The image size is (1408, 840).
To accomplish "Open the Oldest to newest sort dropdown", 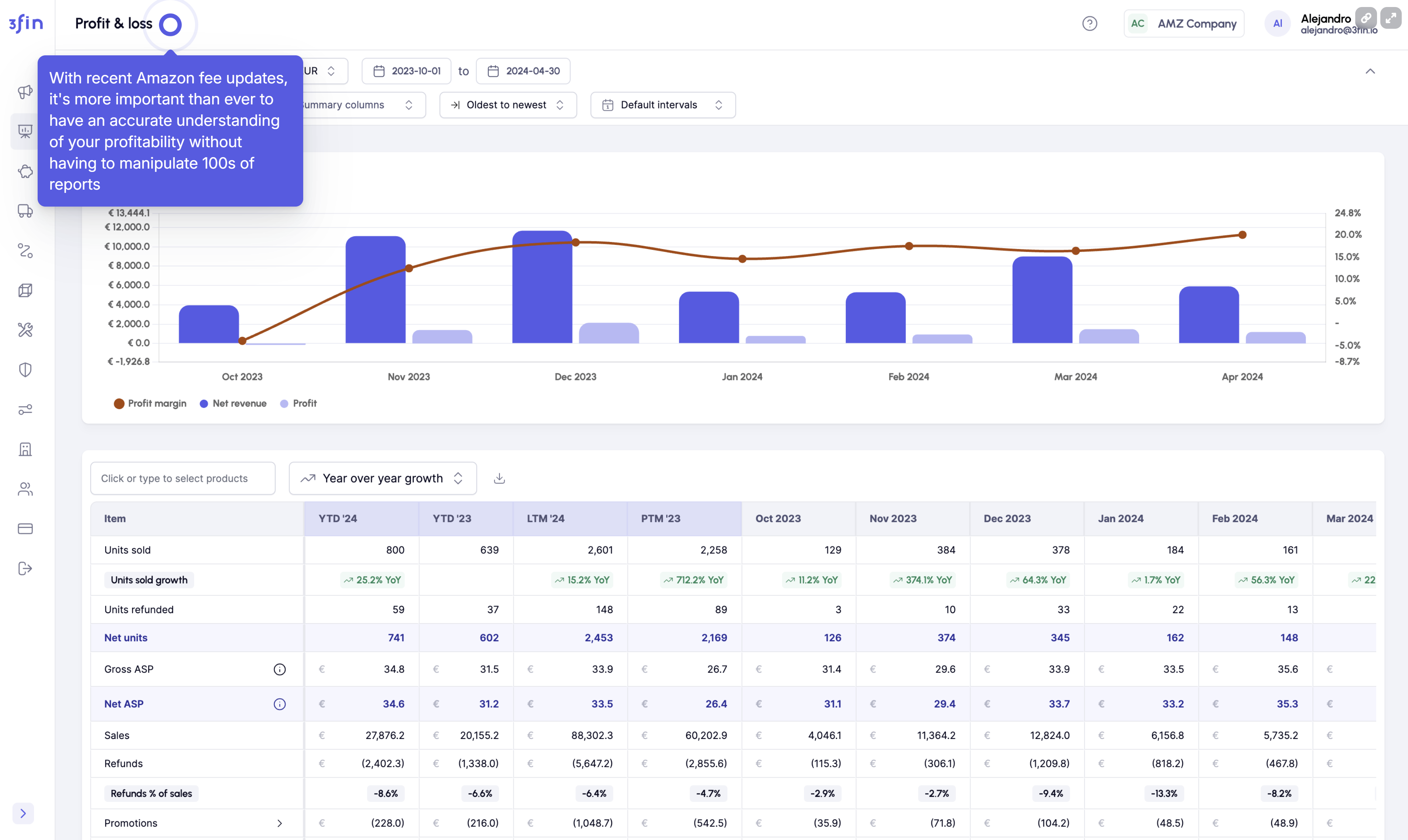I will pyautogui.click(x=508, y=105).
